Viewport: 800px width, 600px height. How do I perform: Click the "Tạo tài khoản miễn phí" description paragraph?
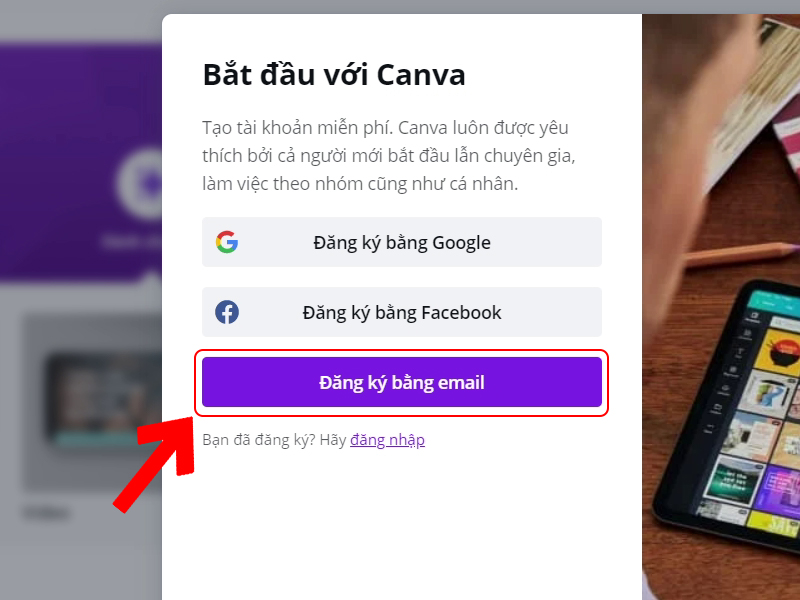389,156
